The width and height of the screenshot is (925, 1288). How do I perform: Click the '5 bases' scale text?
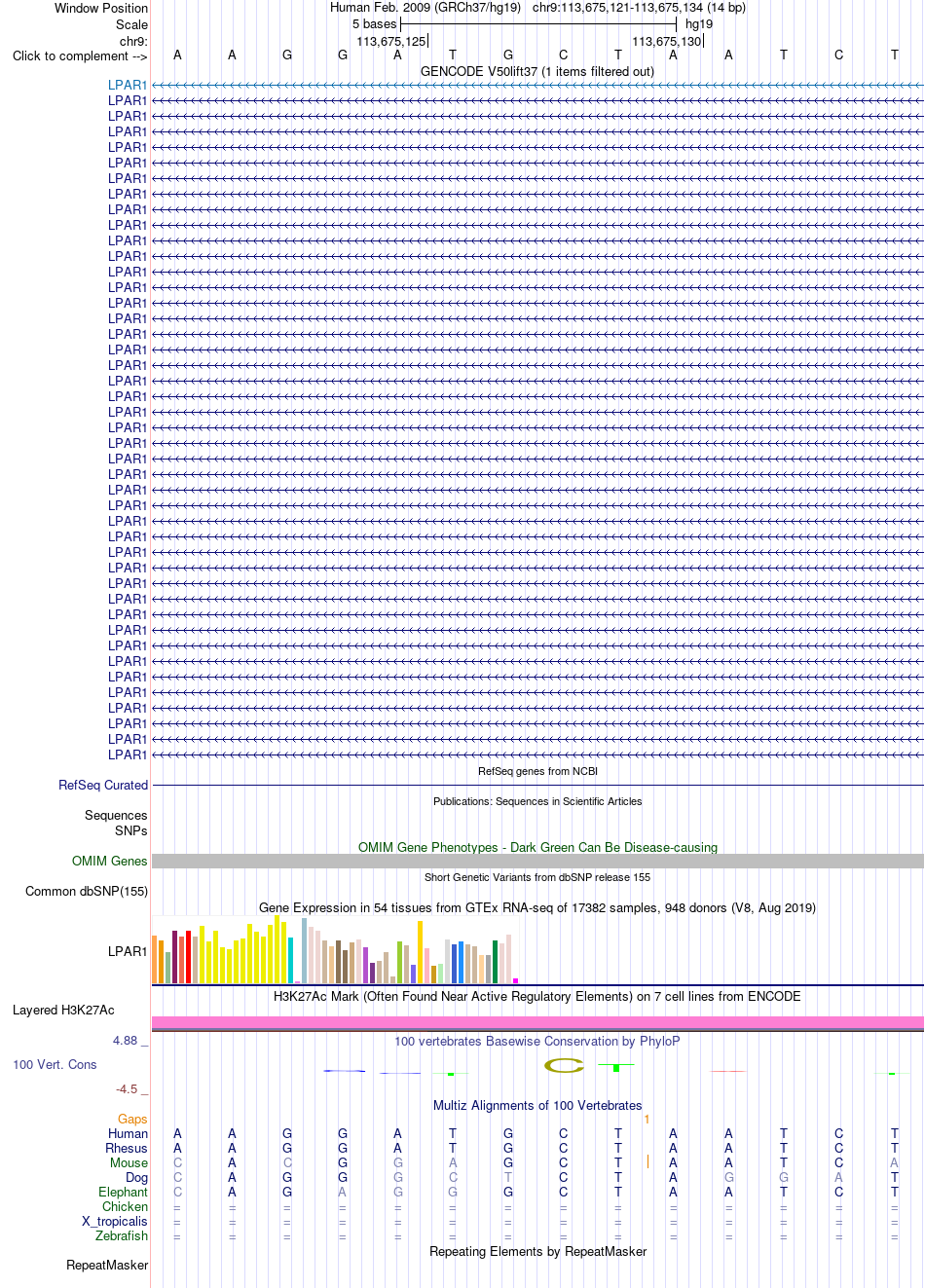pyautogui.click(x=375, y=23)
